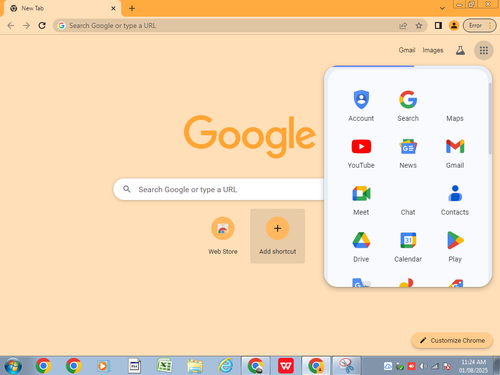Go to Gmail via top link
The width and height of the screenshot is (500, 375).
pyautogui.click(x=407, y=50)
